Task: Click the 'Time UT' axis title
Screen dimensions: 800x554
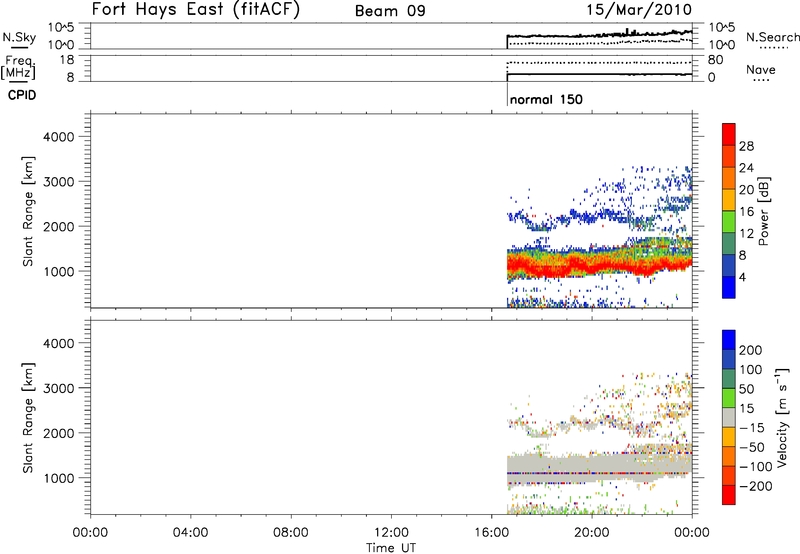Action: (391, 548)
